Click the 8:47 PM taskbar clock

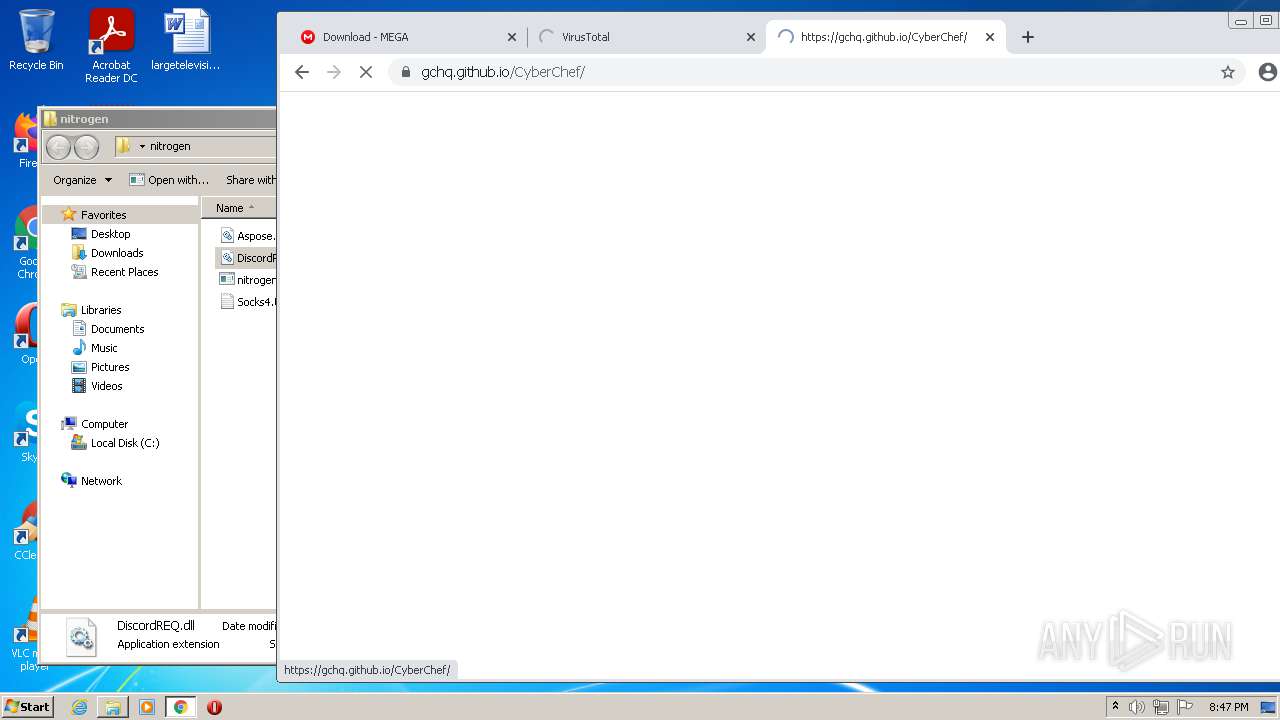click(x=1228, y=707)
